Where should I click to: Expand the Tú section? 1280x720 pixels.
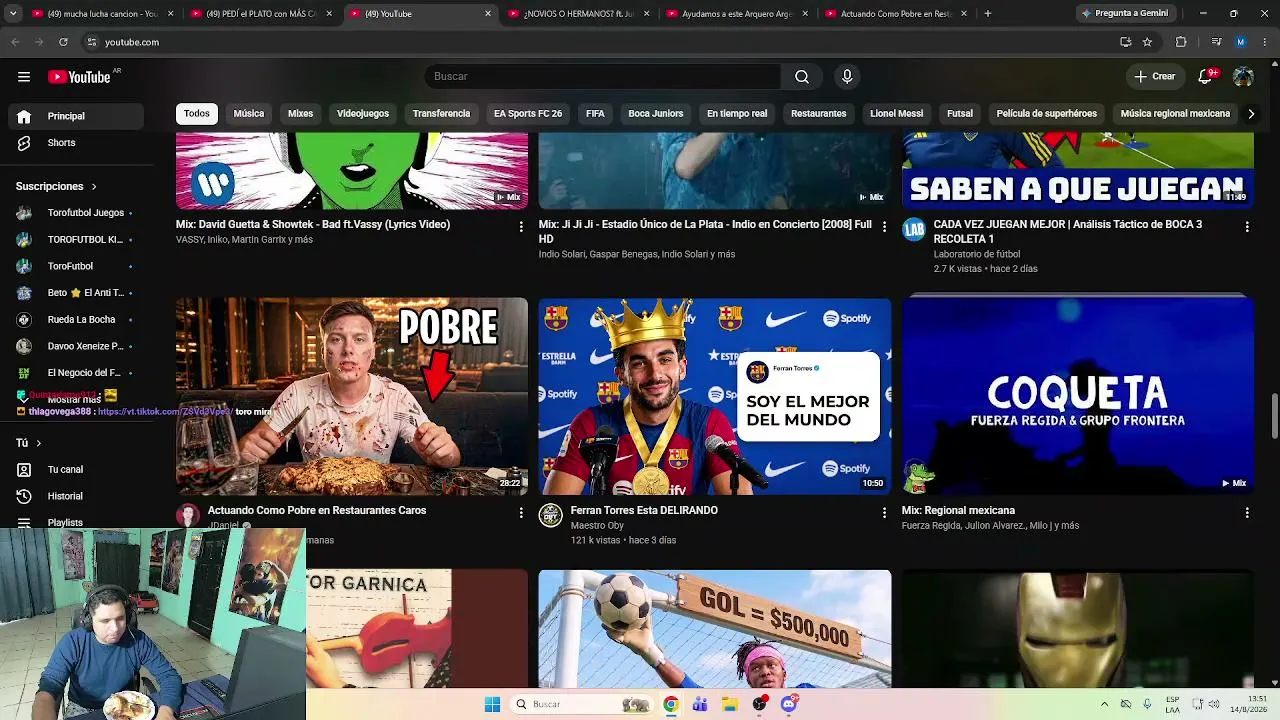pos(28,443)
